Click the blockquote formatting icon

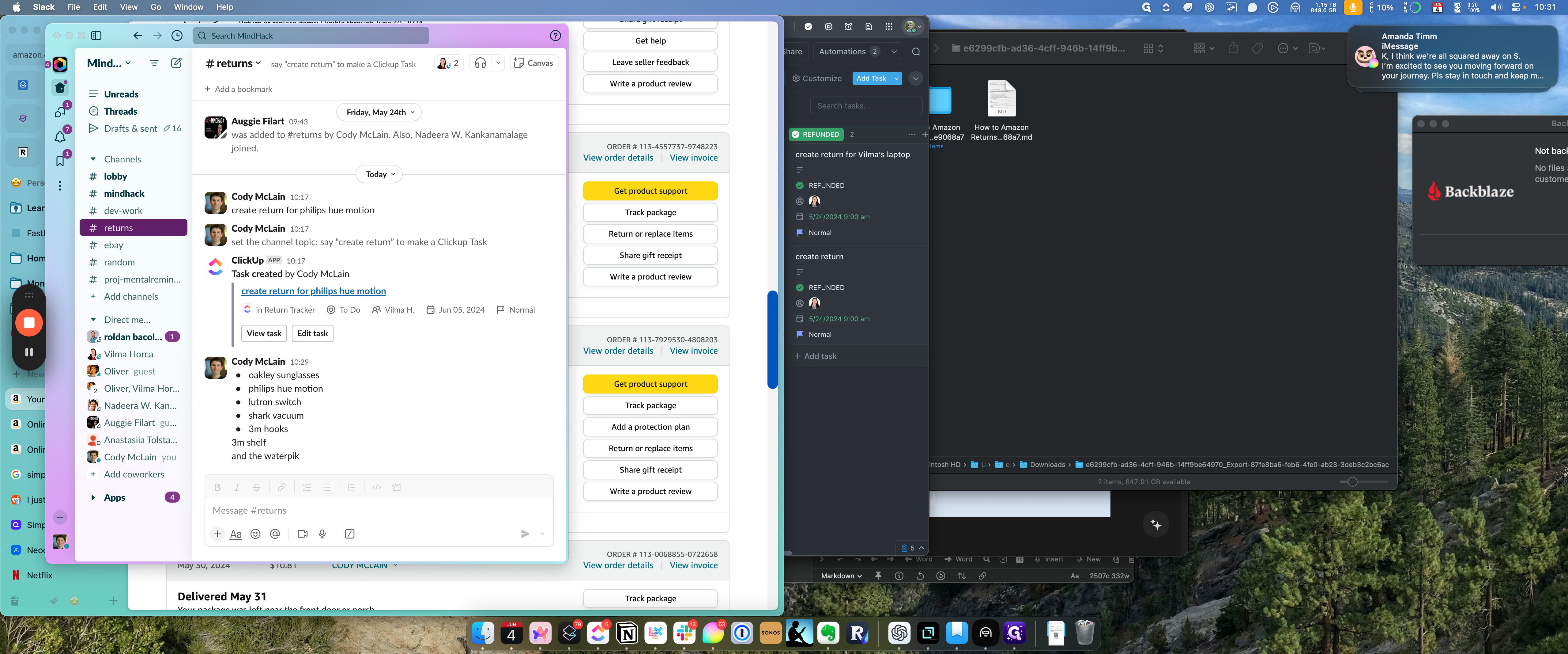click(x=351, y=487)
